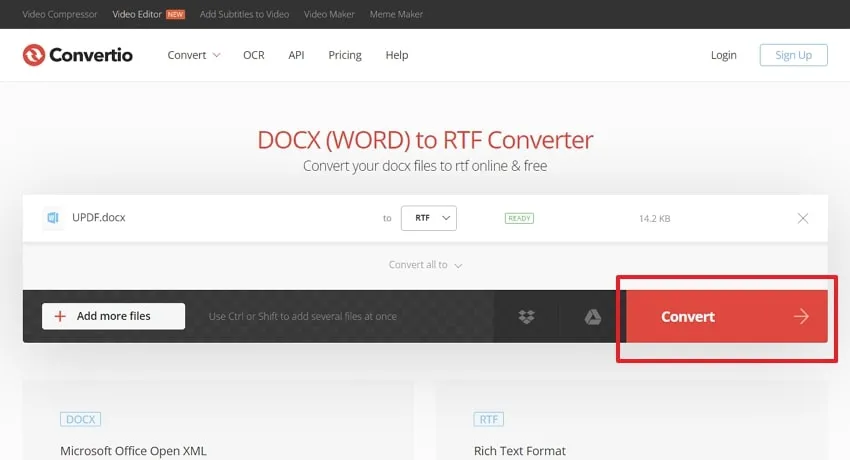The height and width of the screenshot is (460, 850).
Task: Go to the Pricing page
Action: click(345, 55)
